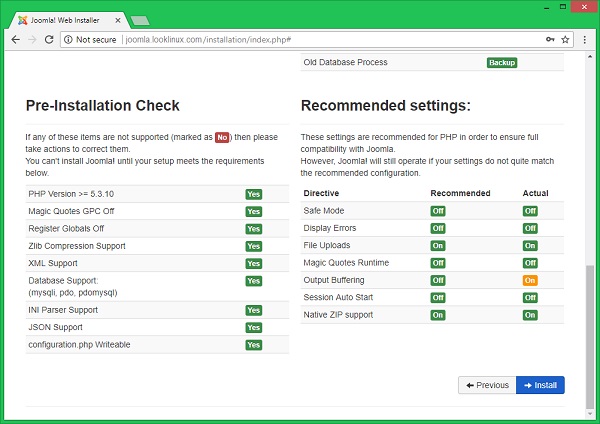Click the Recommended settings heading
This screenshot has height=424, width=600.
tap(386, 106)
